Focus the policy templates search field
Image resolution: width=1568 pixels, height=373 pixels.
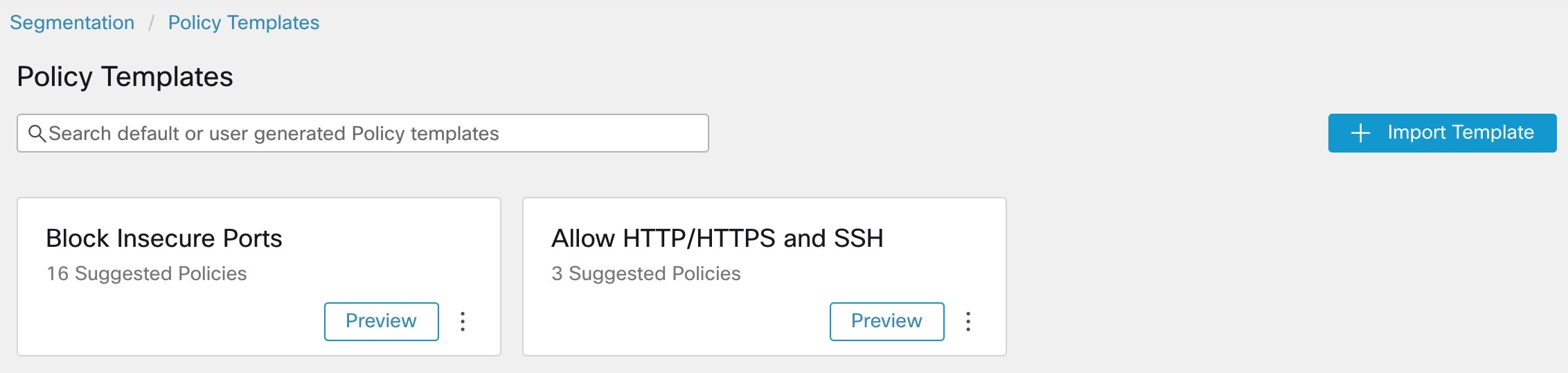click(363, 133)
